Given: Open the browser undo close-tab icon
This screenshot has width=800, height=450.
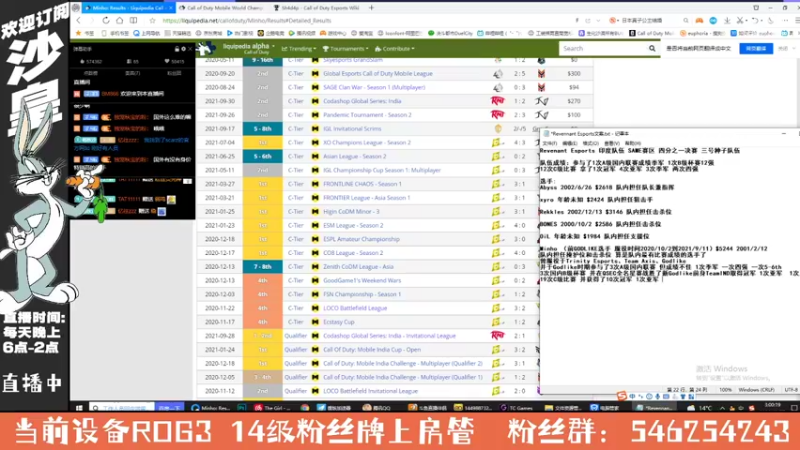Looking at the screenshot, I should pyautogui.click(x=755, y=20).
